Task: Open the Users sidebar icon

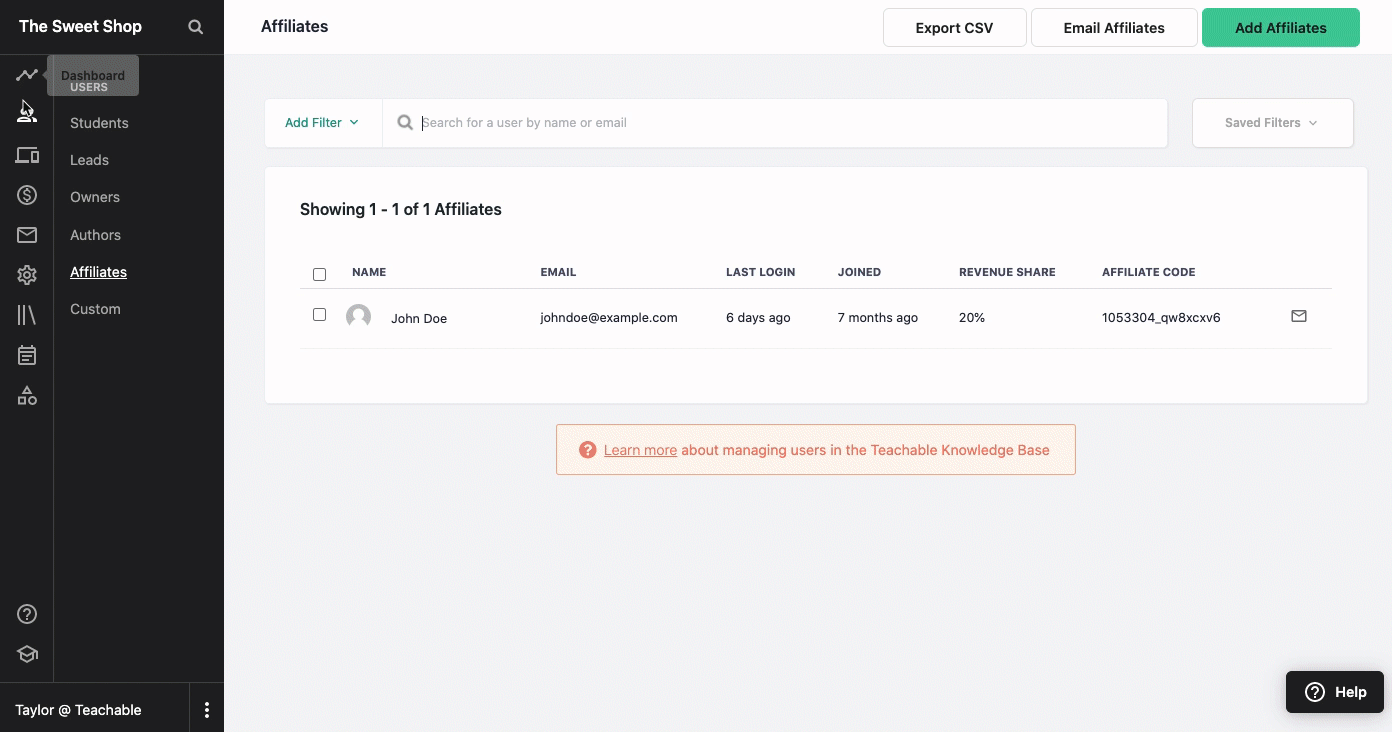Action: pos(27,112)
